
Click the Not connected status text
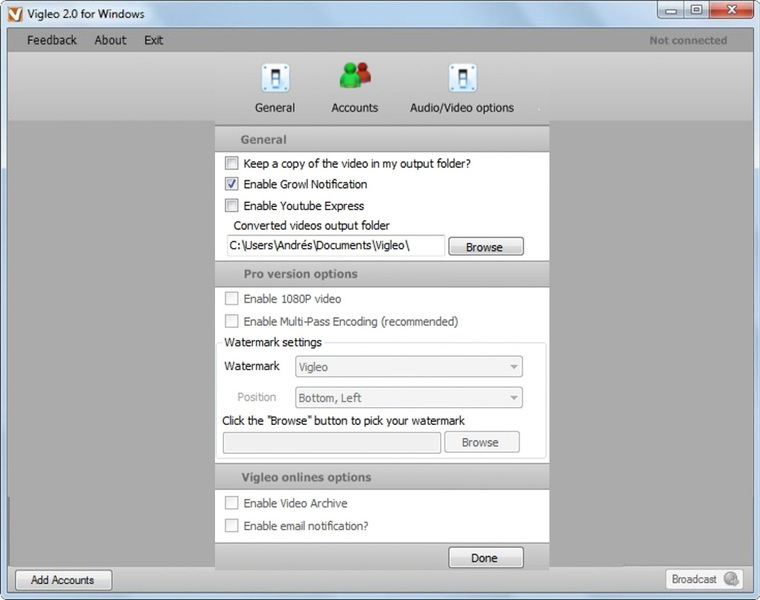[688, 40]
